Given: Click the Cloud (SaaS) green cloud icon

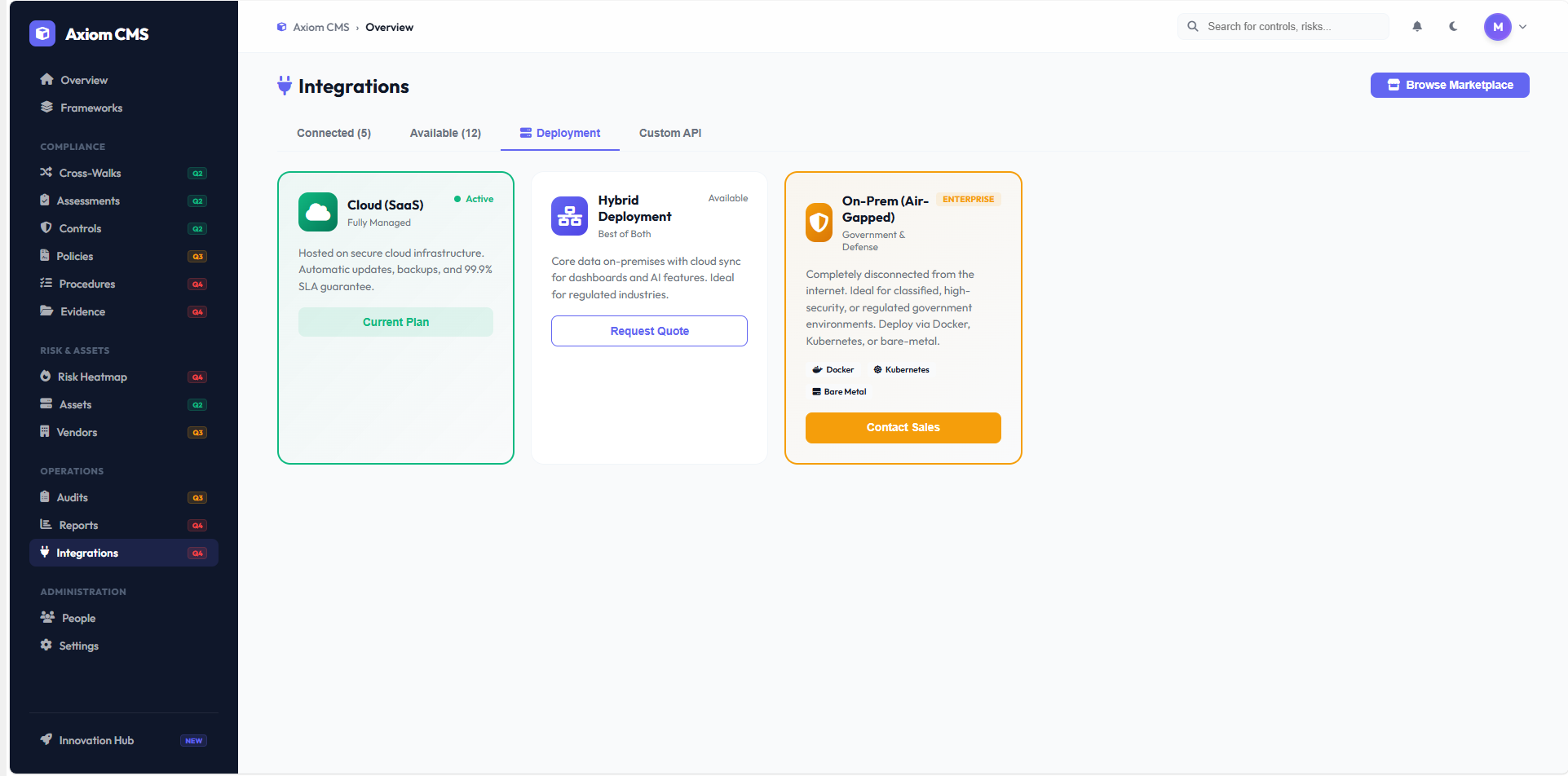Looking at the screenshot, I should coord(317,212).
